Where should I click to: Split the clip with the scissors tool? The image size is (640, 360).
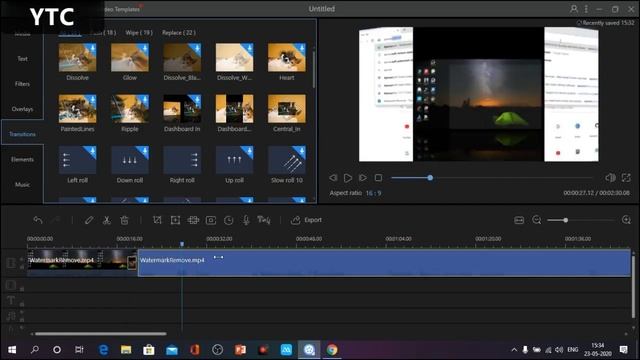[107, 220]
